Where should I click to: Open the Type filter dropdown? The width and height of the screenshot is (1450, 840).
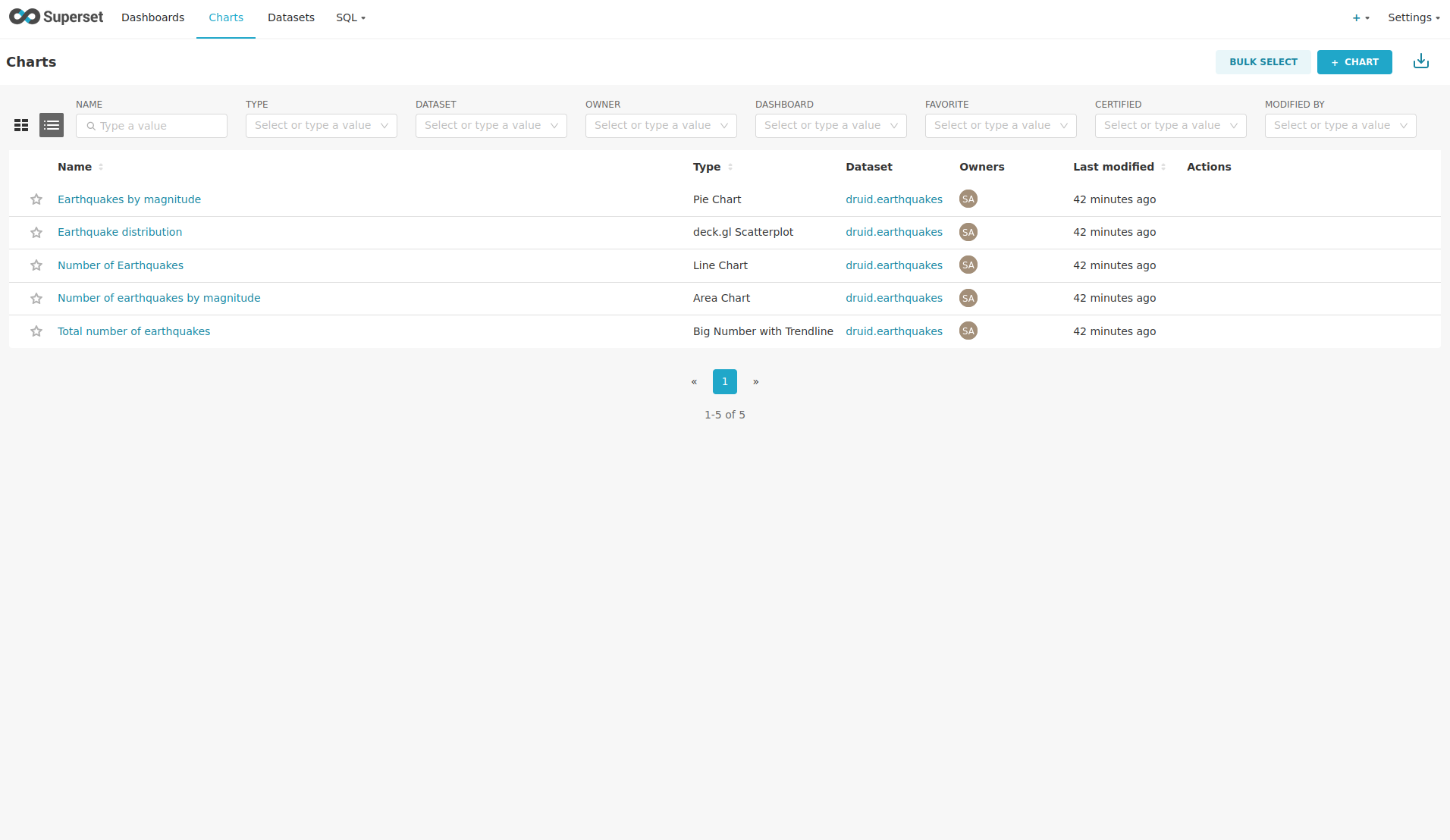pos(321,126)
